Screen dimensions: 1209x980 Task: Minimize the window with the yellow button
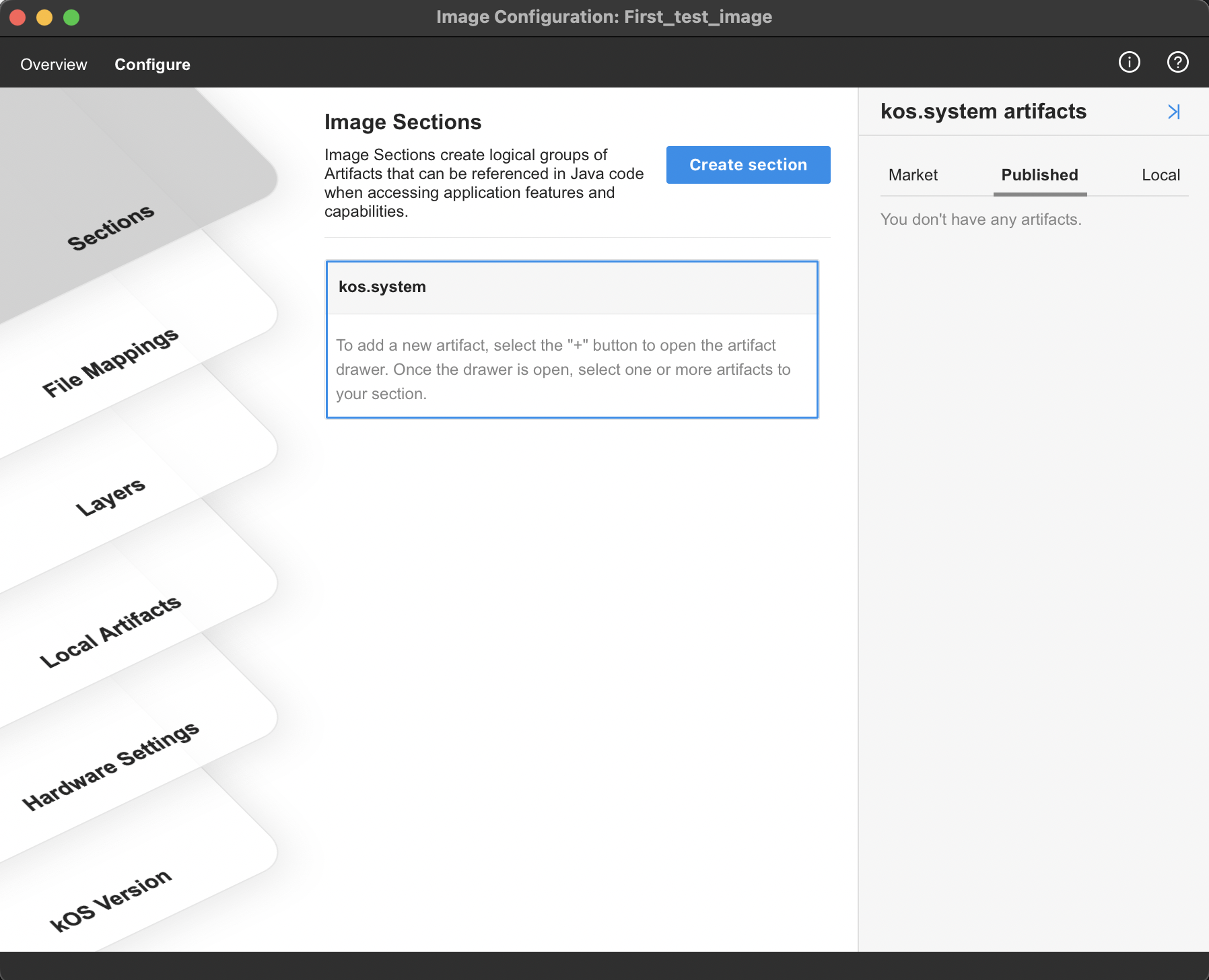tap(44, 17)
